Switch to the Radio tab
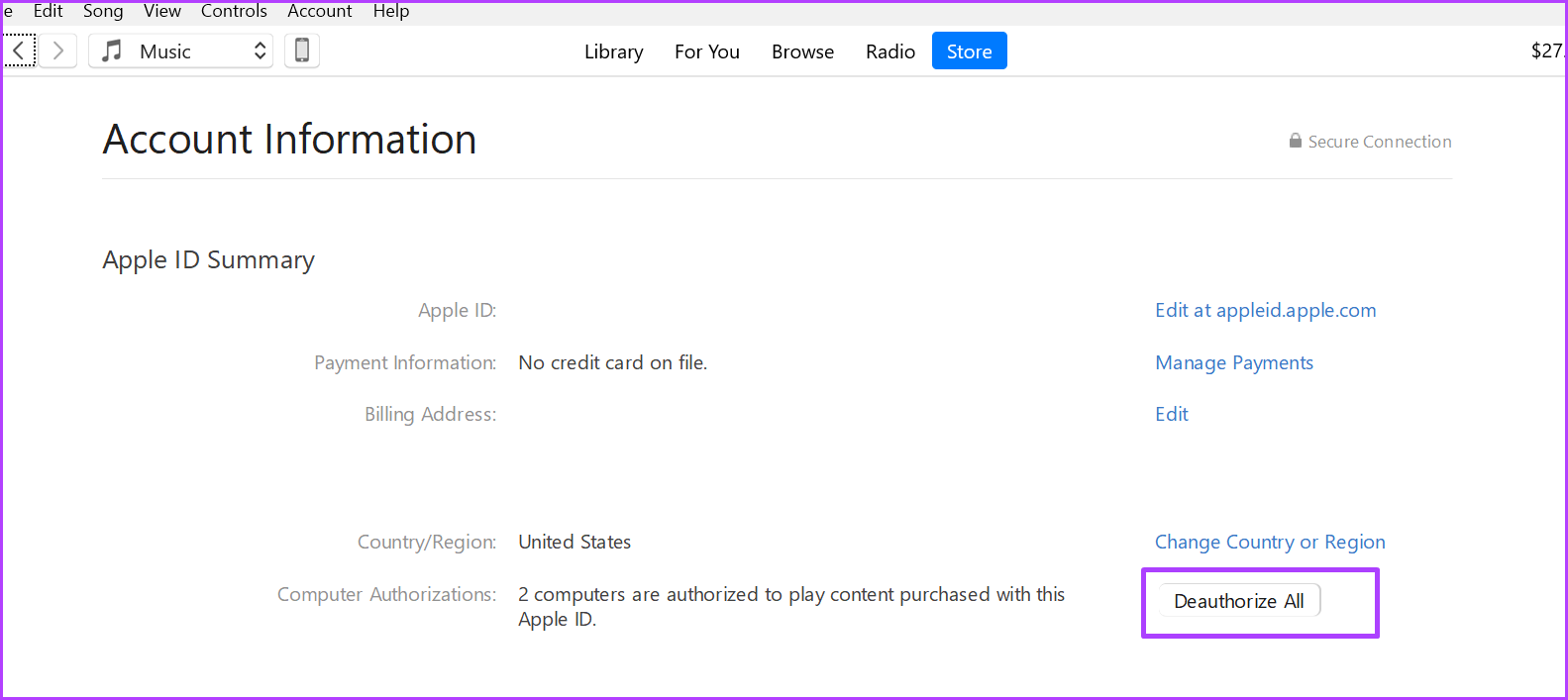This screenshot has width=1568, height=700. (890, 51)
